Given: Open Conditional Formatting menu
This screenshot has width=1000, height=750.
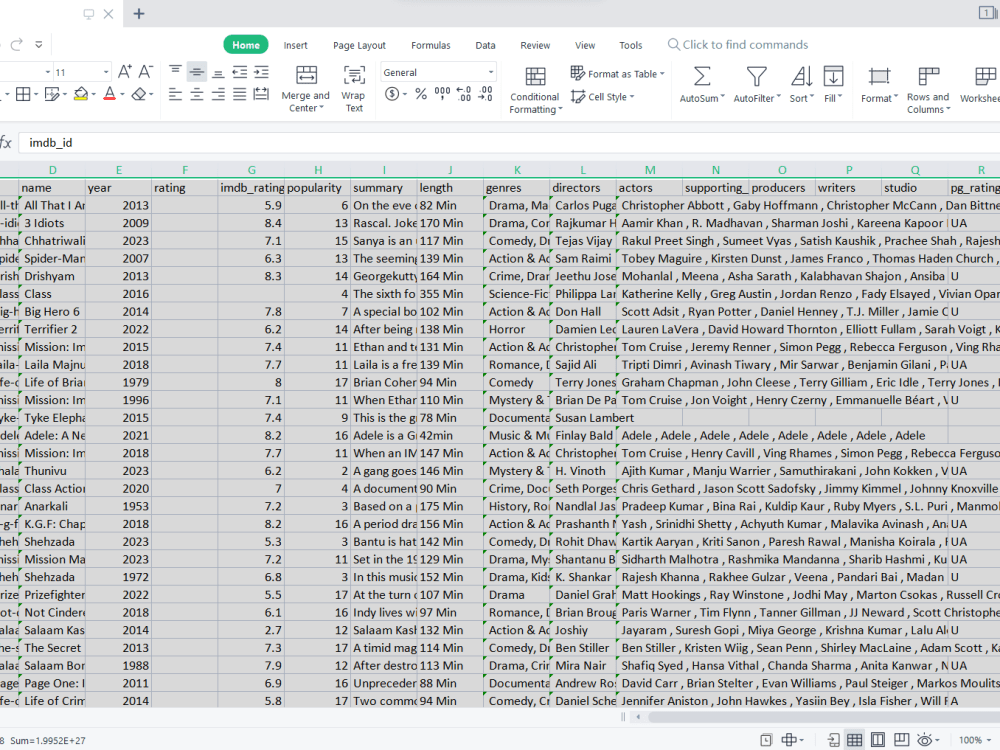Looking at the screenshot, I should (535, 90).
